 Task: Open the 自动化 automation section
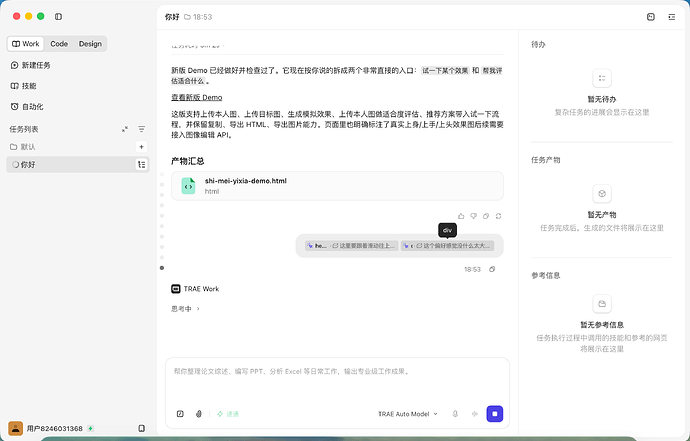(27, 107)
